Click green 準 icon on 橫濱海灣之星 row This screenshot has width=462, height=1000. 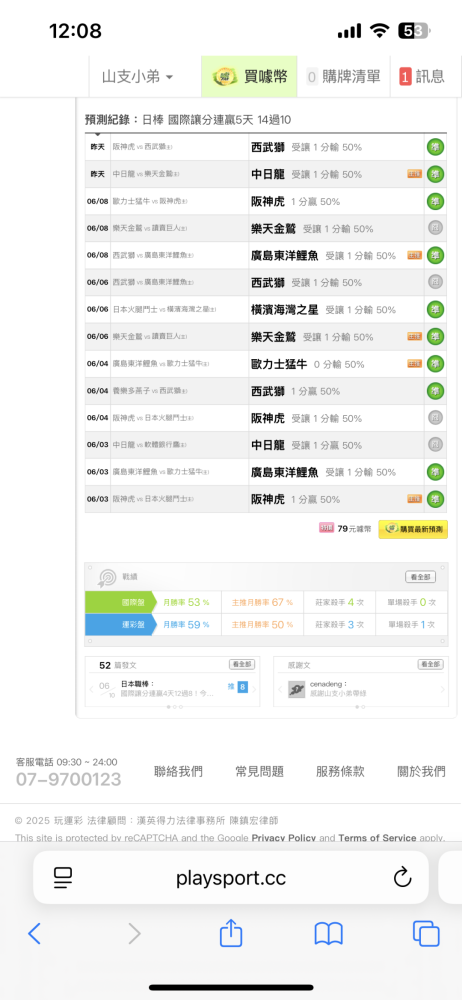click(x=436, y=309)
